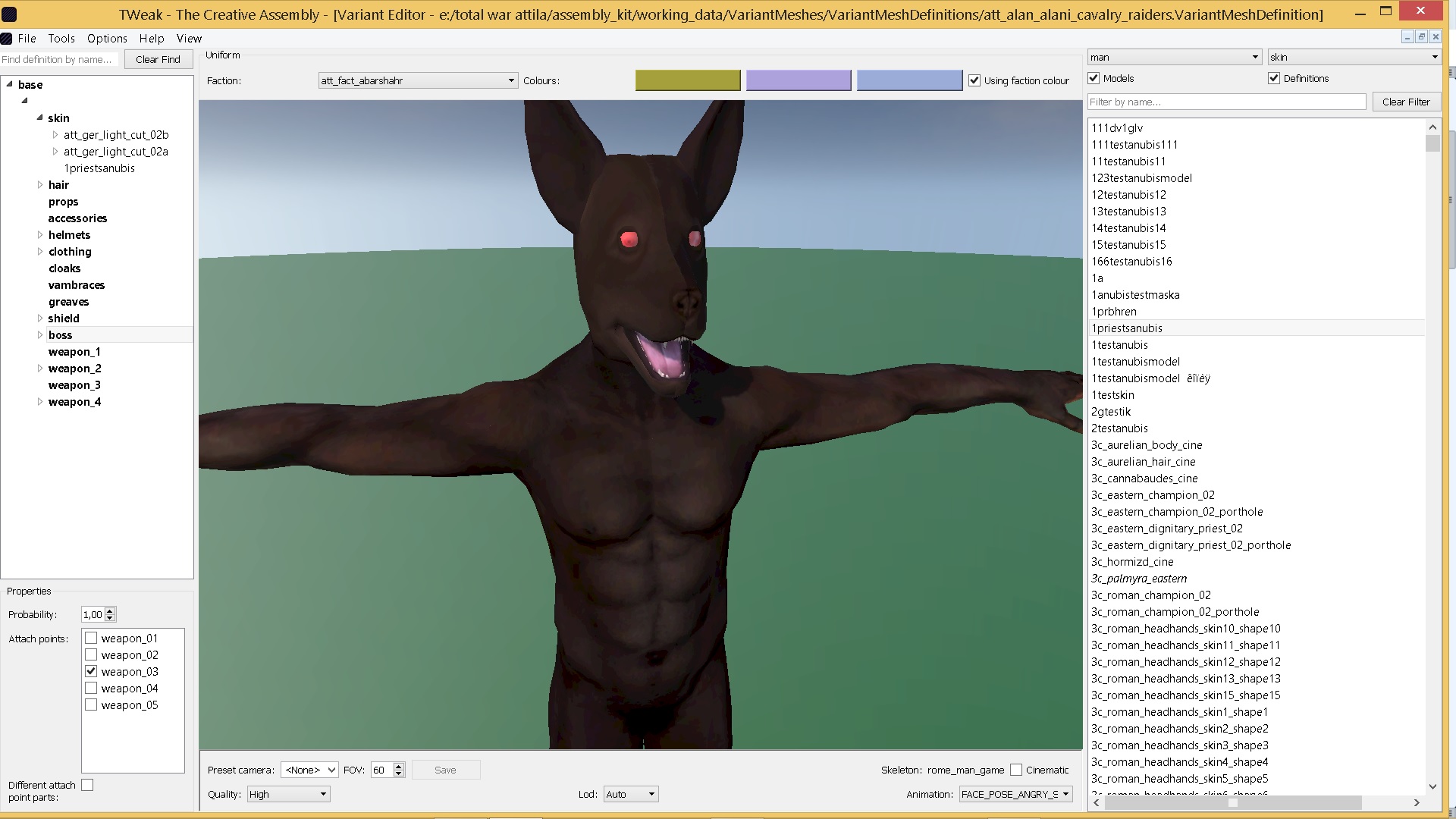1456x819 pixels.
Task: Click the olive yellow colour swatch
Action: tap(687, 80)
